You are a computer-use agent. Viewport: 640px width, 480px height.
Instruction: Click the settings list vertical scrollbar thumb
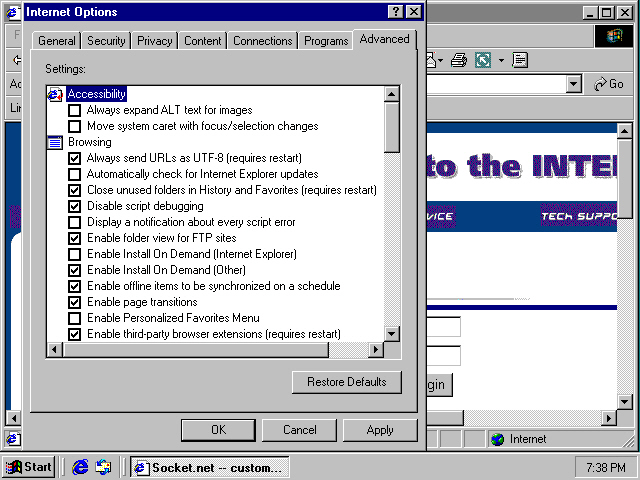point(392,127)
